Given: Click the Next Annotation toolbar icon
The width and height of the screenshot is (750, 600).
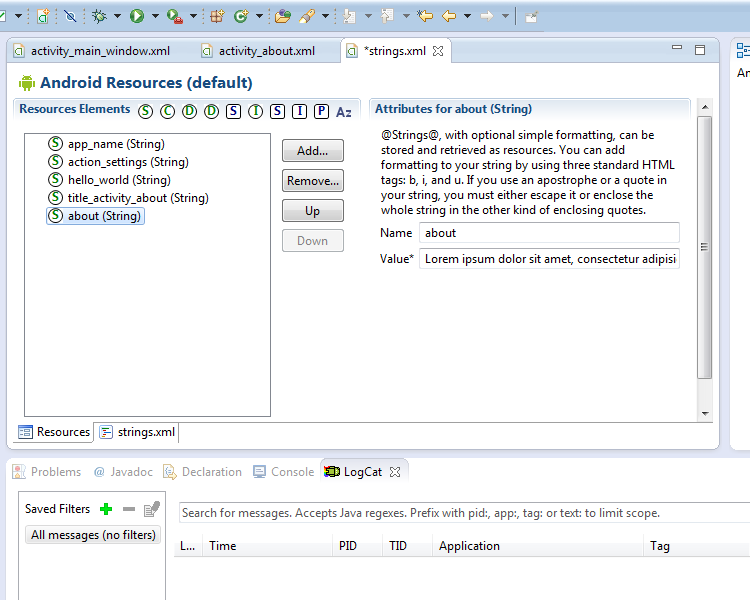Looking at the screenshot, I should click(350, 16).
